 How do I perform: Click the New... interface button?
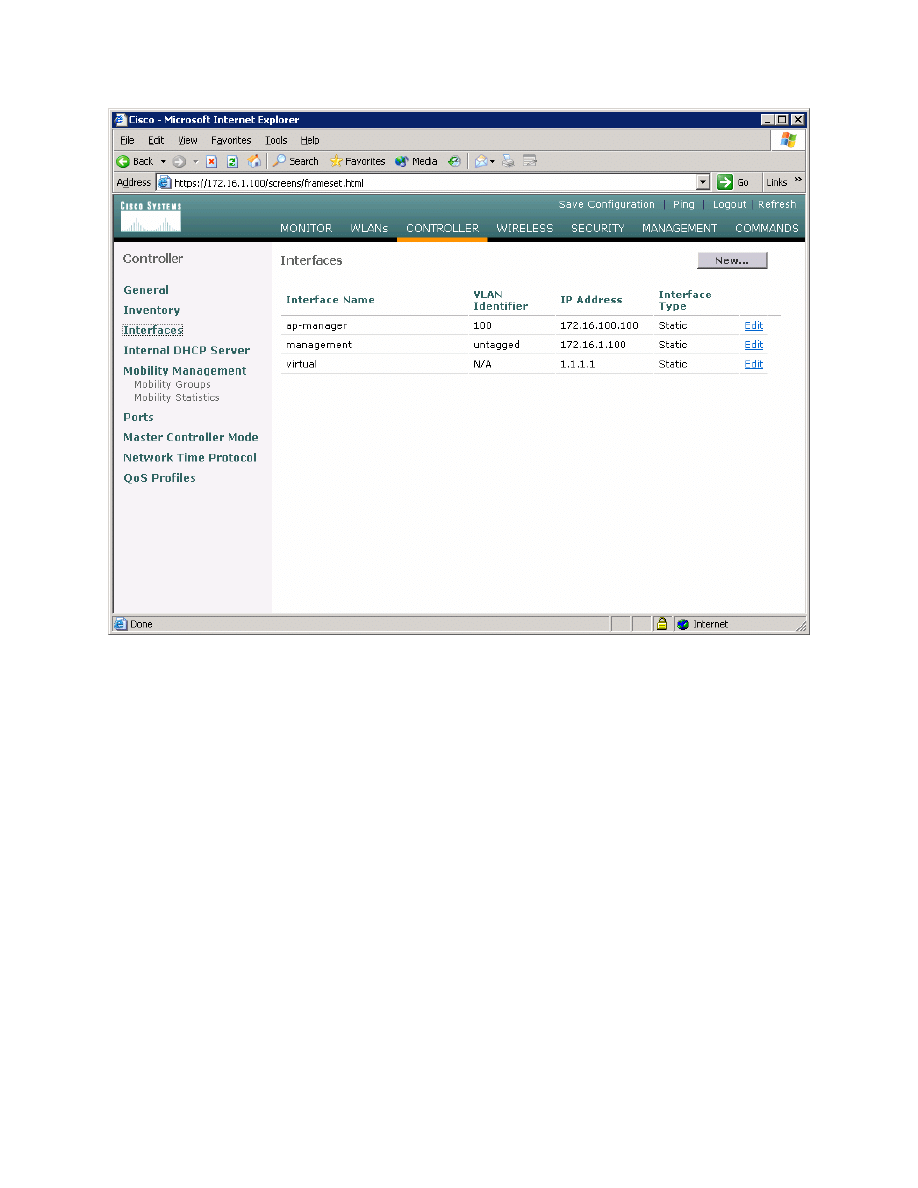tap(731, 260)
